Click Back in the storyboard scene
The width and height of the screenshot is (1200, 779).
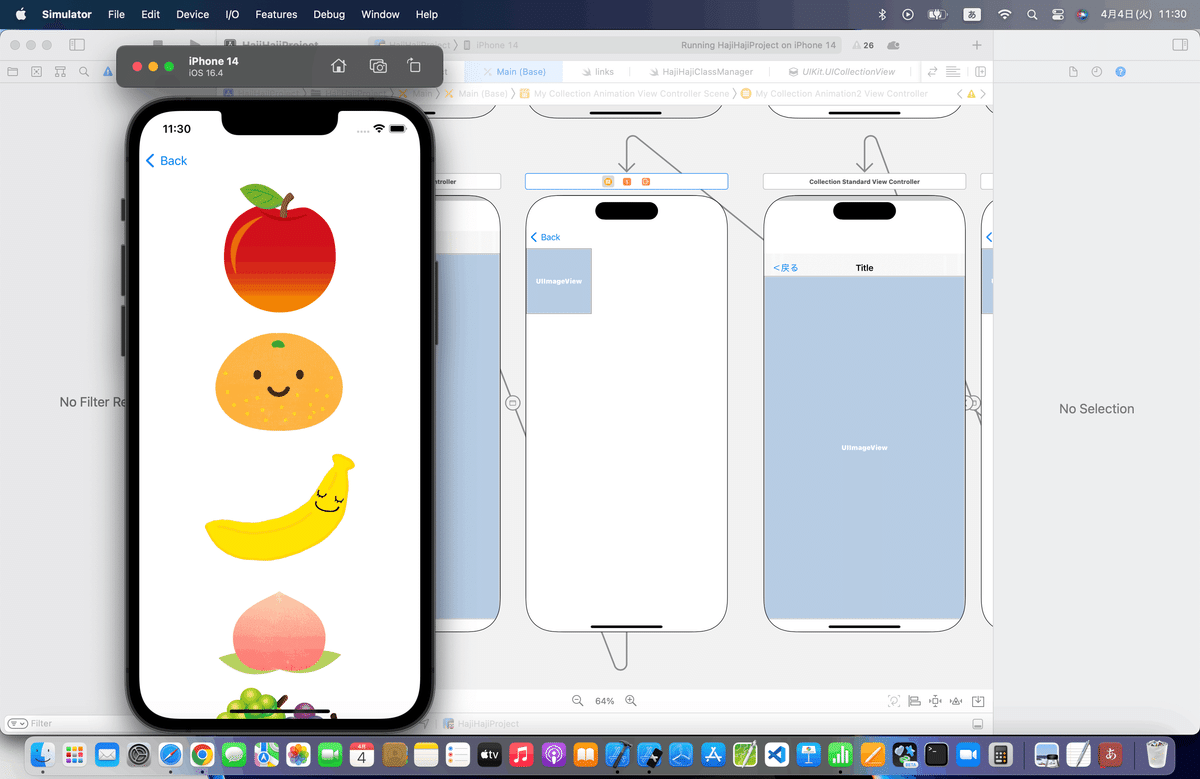[x=546, y=237]
